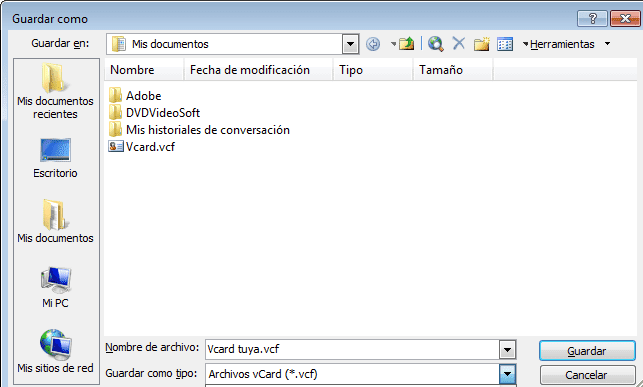The width and height of the screenshot is (643, 387).
Task: Open the Search the Web icon
Action: 436,43
